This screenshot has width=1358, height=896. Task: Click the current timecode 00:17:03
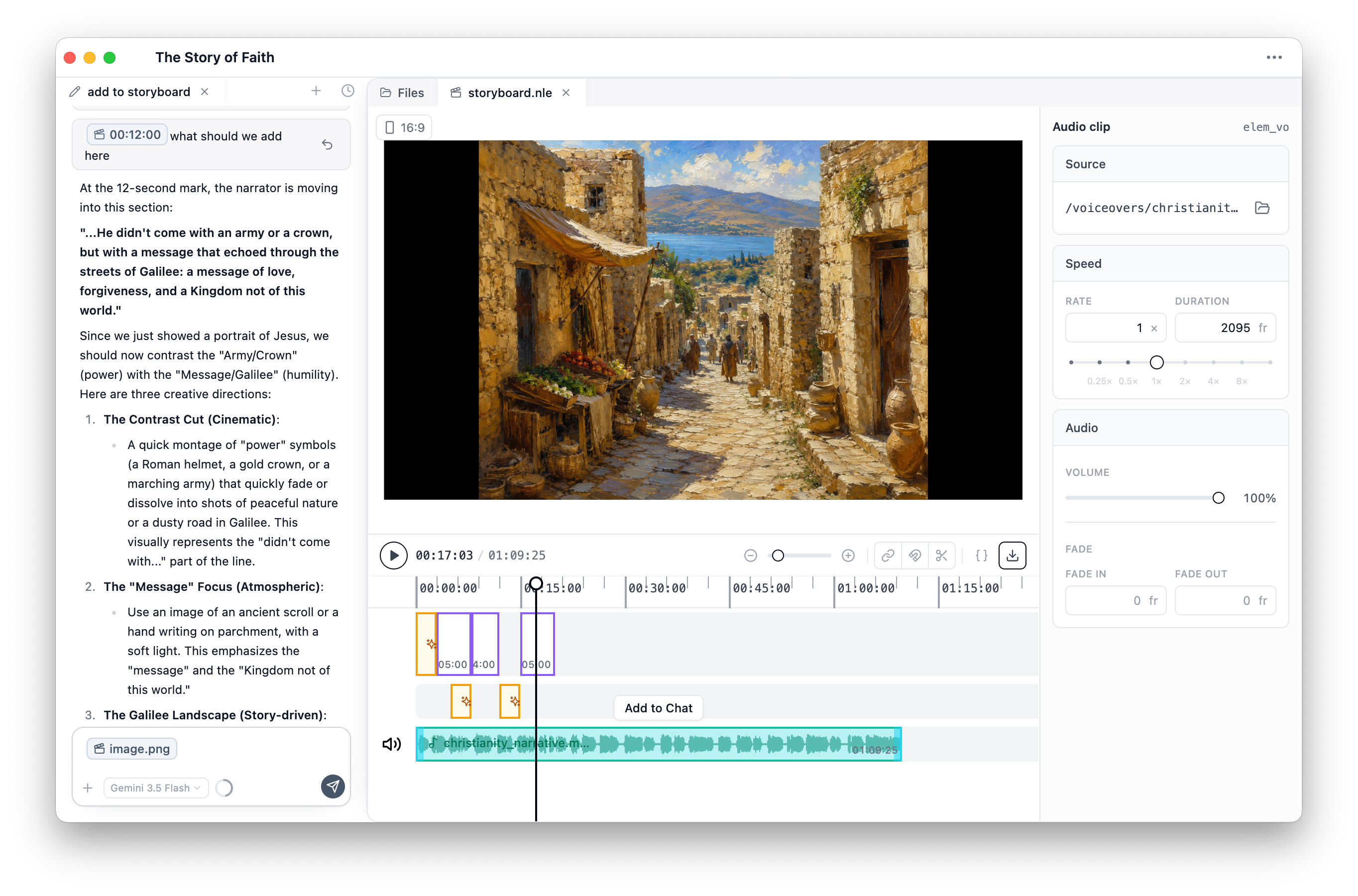(444, 556)
